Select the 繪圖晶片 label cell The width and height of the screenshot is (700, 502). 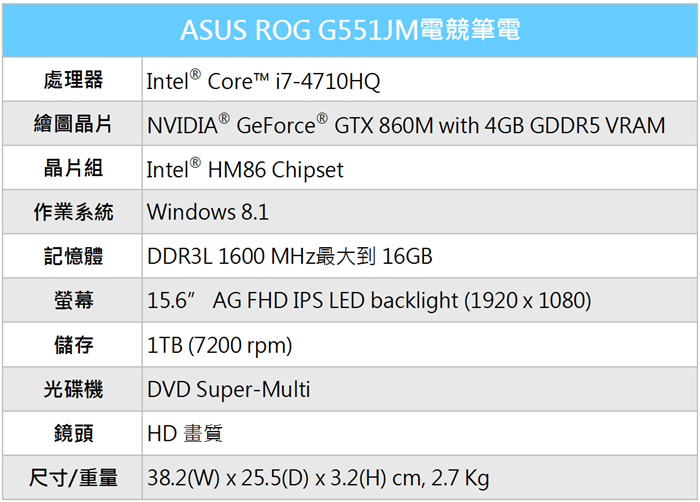click(73, 125)
